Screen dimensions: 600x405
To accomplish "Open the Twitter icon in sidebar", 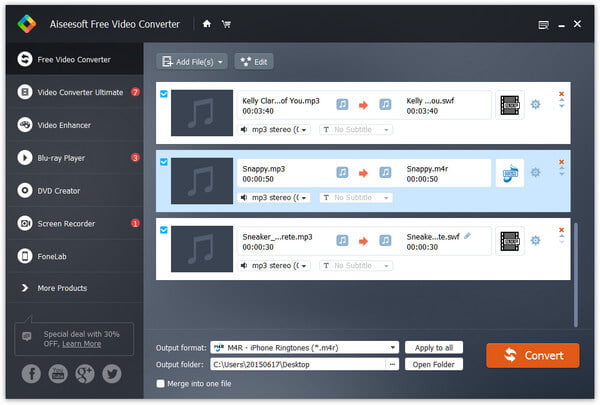I will [112, 374].
